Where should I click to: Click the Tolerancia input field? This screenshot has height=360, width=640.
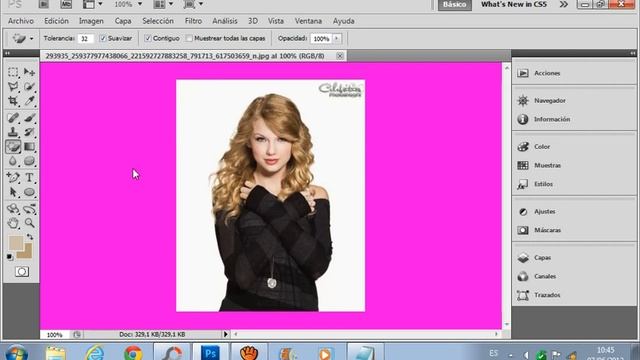coord(85,39)
